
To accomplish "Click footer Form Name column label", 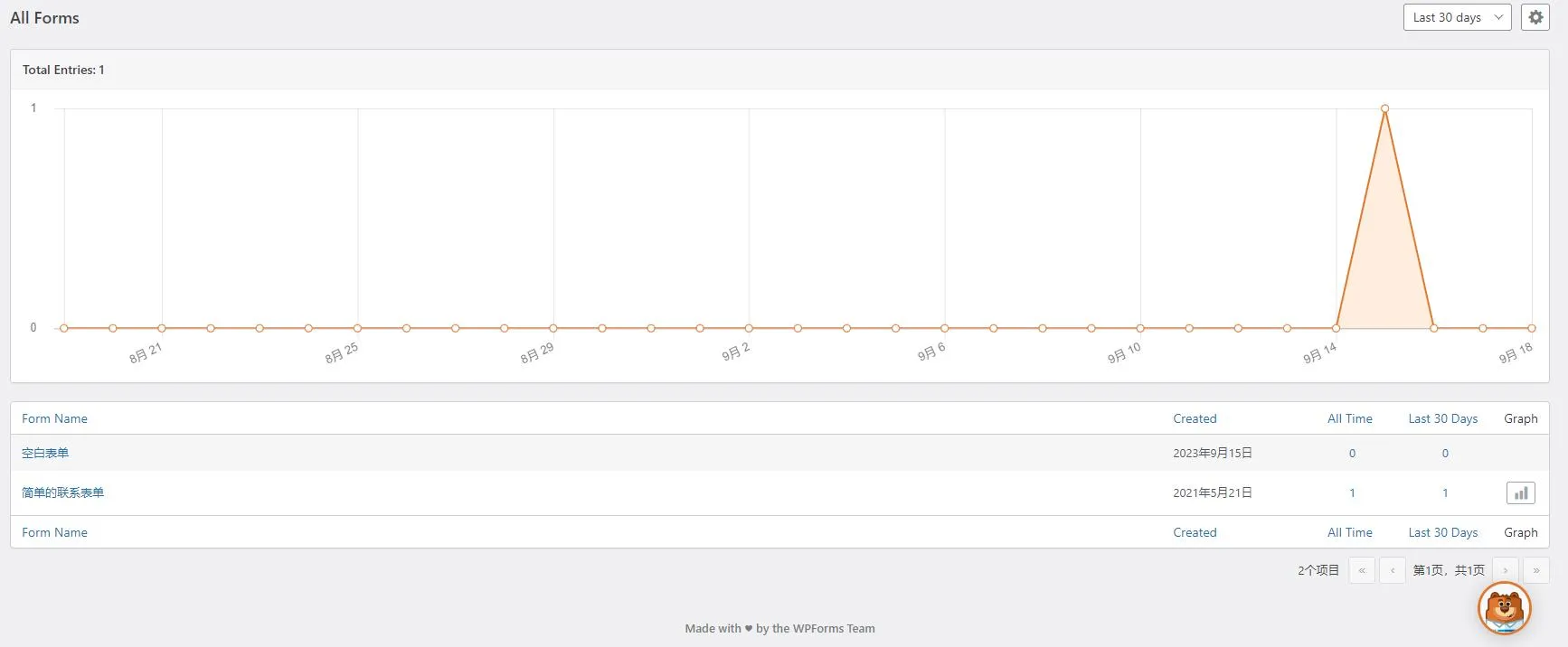I will (x=54, y=532).
